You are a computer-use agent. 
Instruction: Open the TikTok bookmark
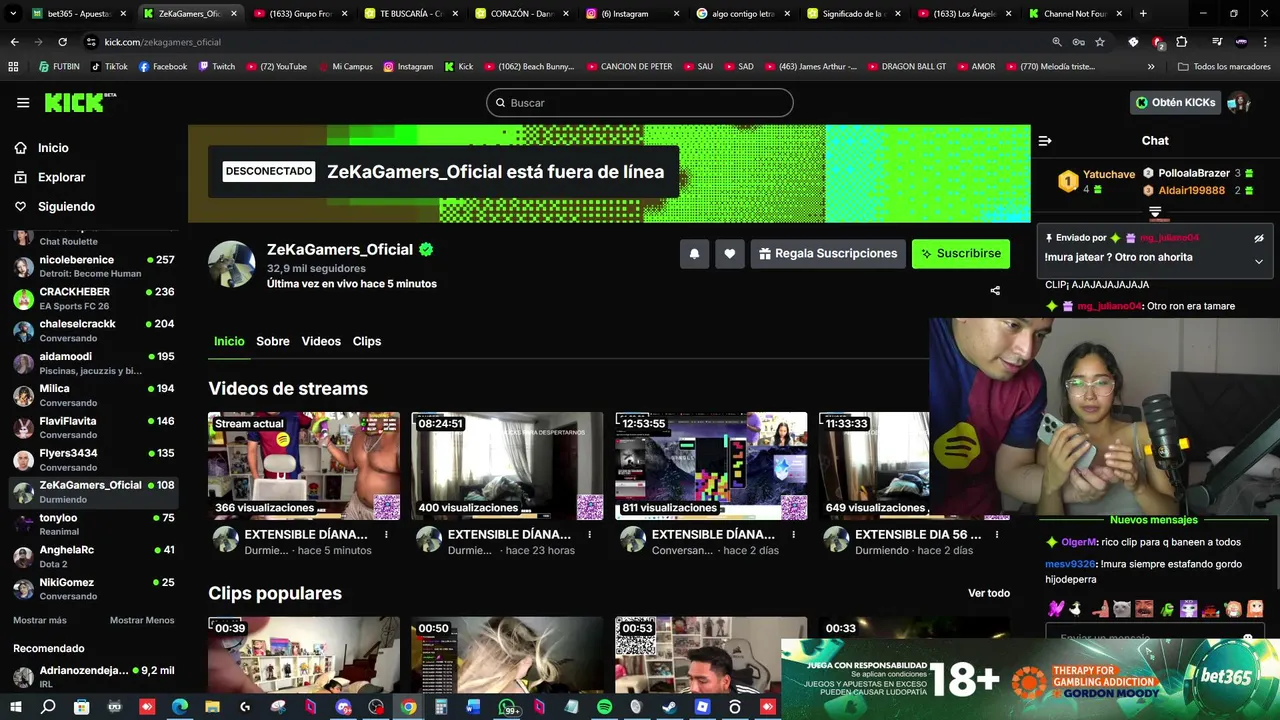click(x=109, y=67)
